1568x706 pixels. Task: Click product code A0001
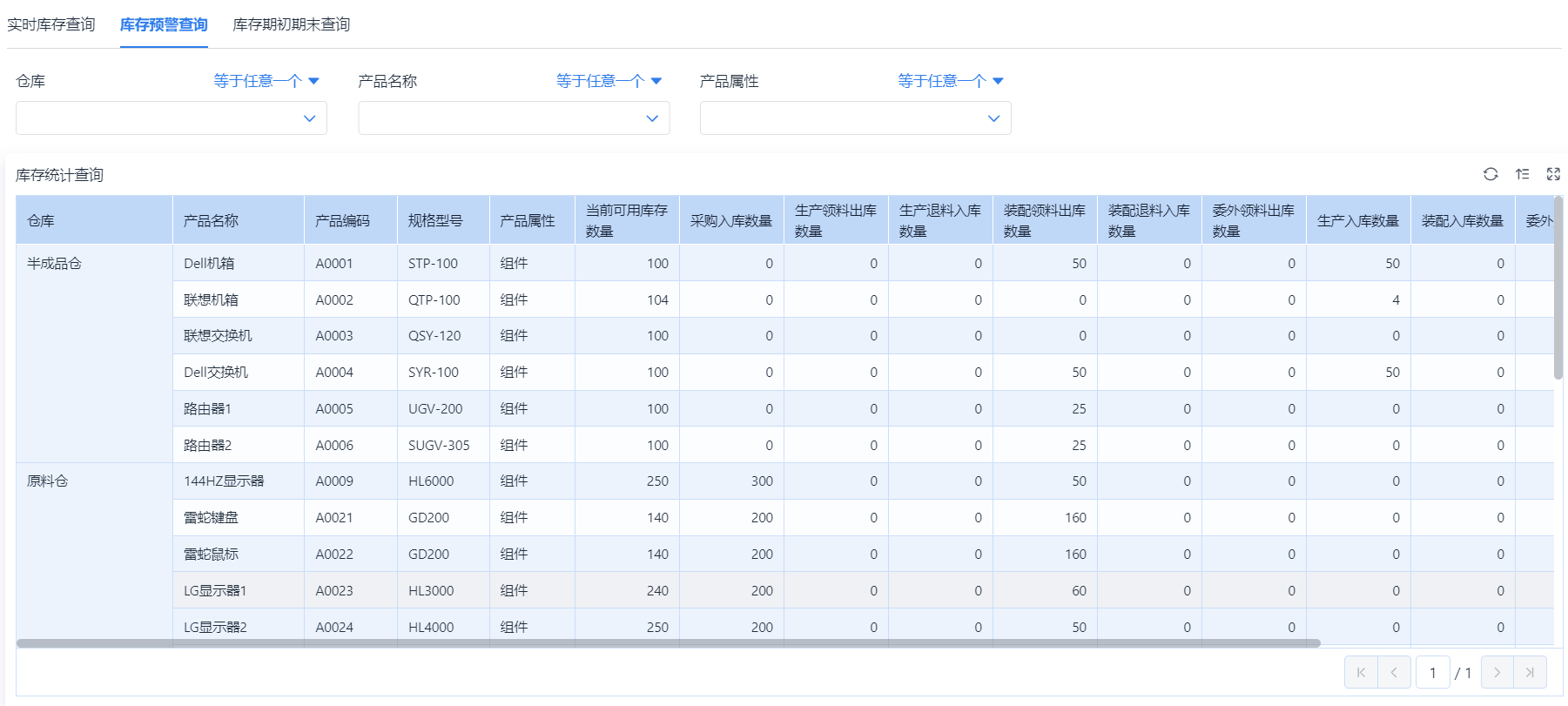point(351,263)
